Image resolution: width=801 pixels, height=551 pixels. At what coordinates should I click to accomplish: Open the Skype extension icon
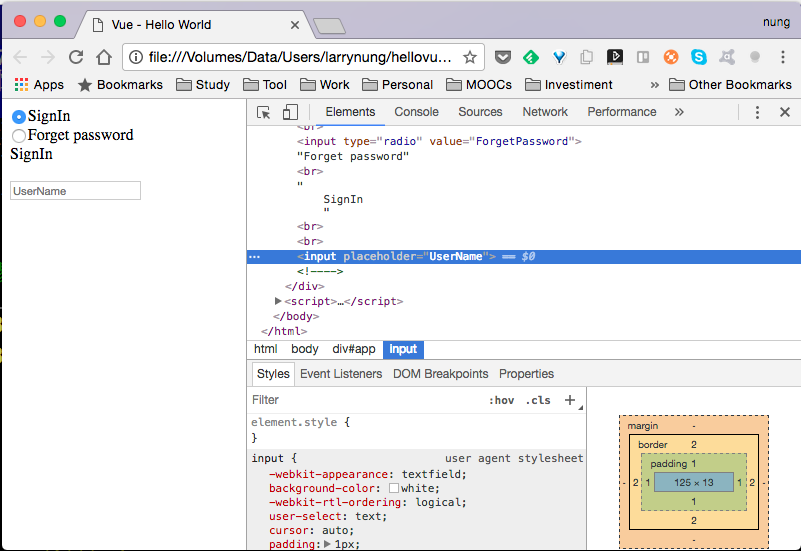(x=699, y=57)
